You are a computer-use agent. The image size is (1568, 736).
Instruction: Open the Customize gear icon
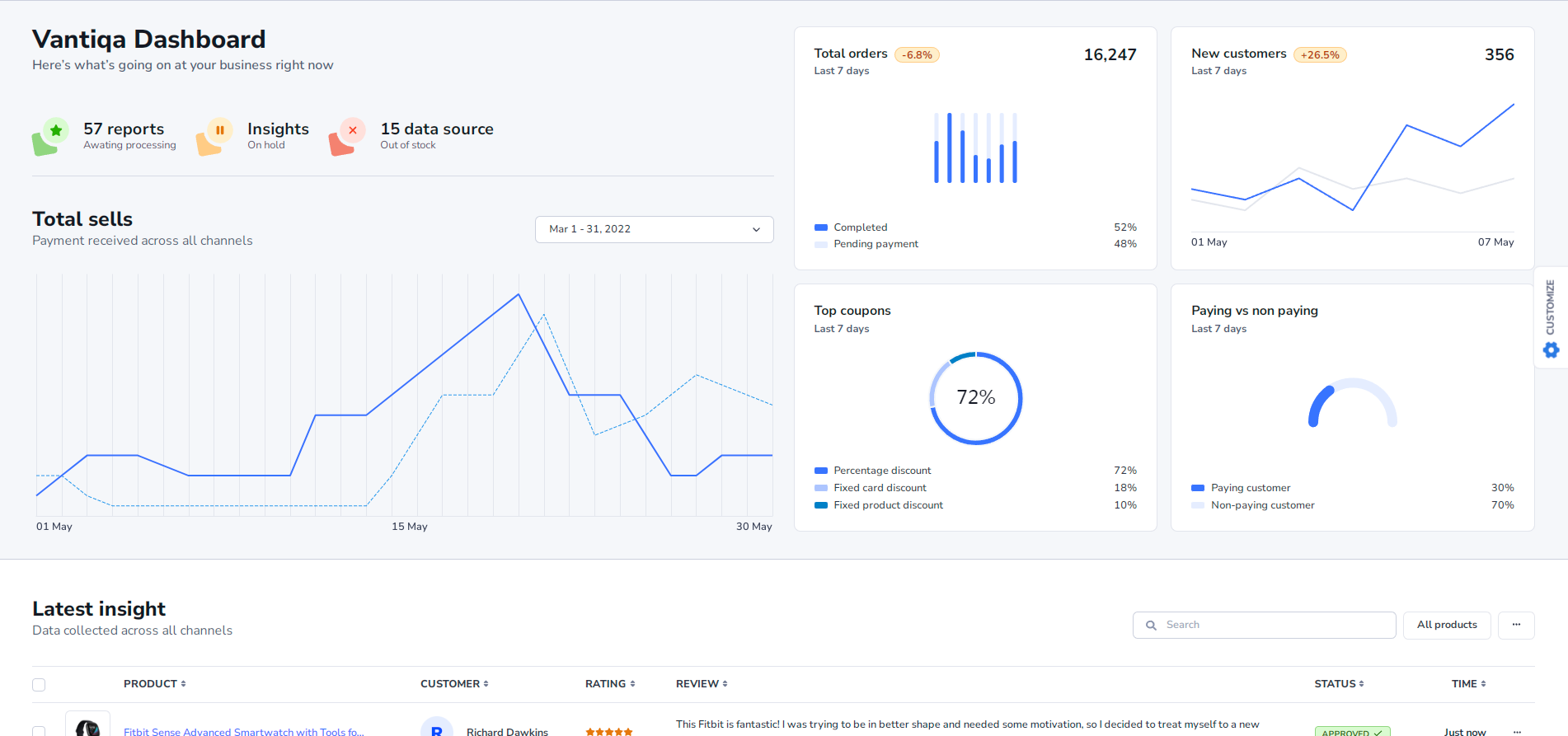1551,350
